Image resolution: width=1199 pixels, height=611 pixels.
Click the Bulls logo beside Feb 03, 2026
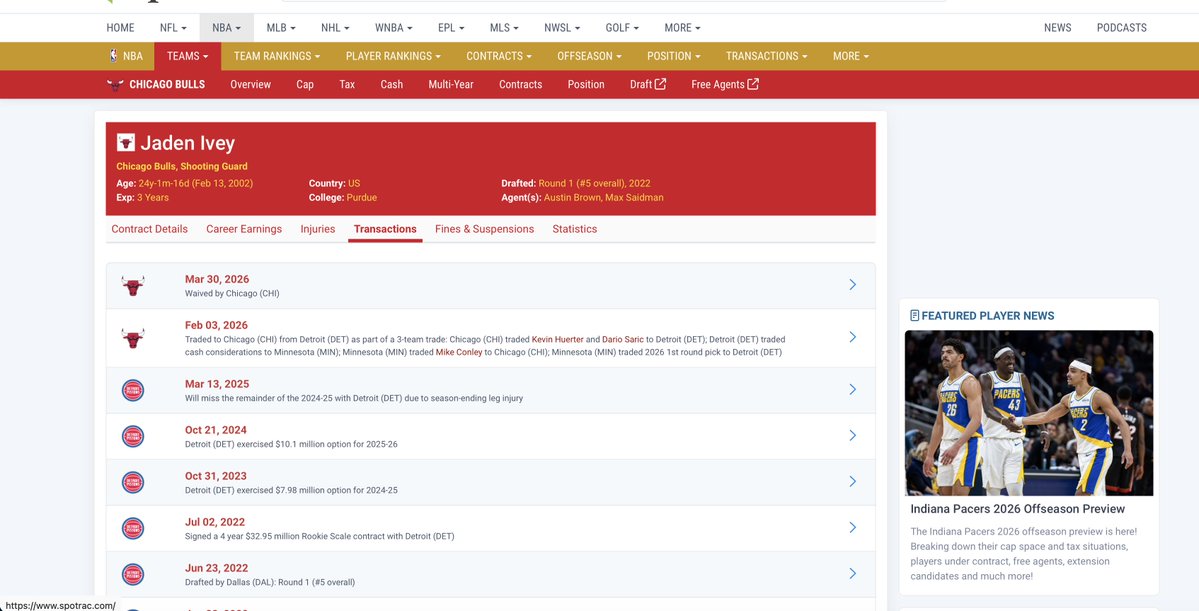pyautogui.click(x=133, y=338)
